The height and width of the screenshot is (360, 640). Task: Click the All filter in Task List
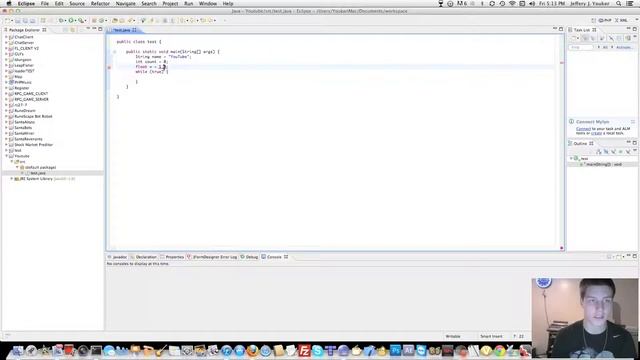(x=605, y=47)
